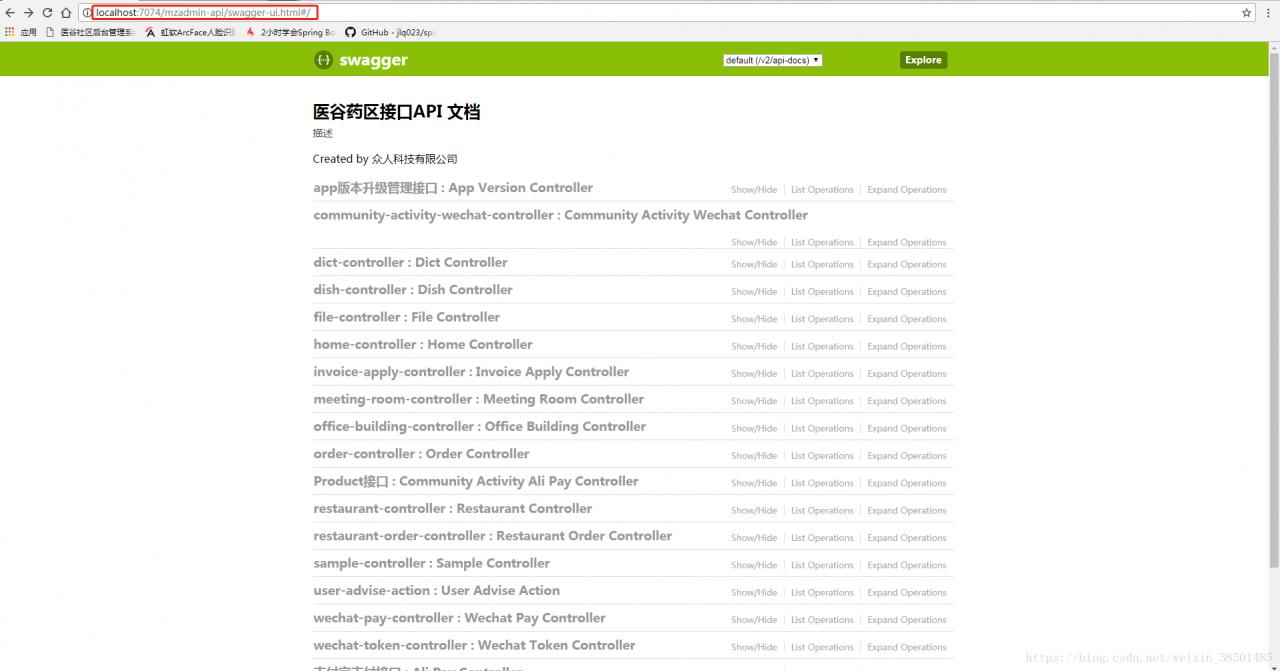Open the Office Building Controller heading
This screenshot has height=671, width=1280.
coord(479,426)
